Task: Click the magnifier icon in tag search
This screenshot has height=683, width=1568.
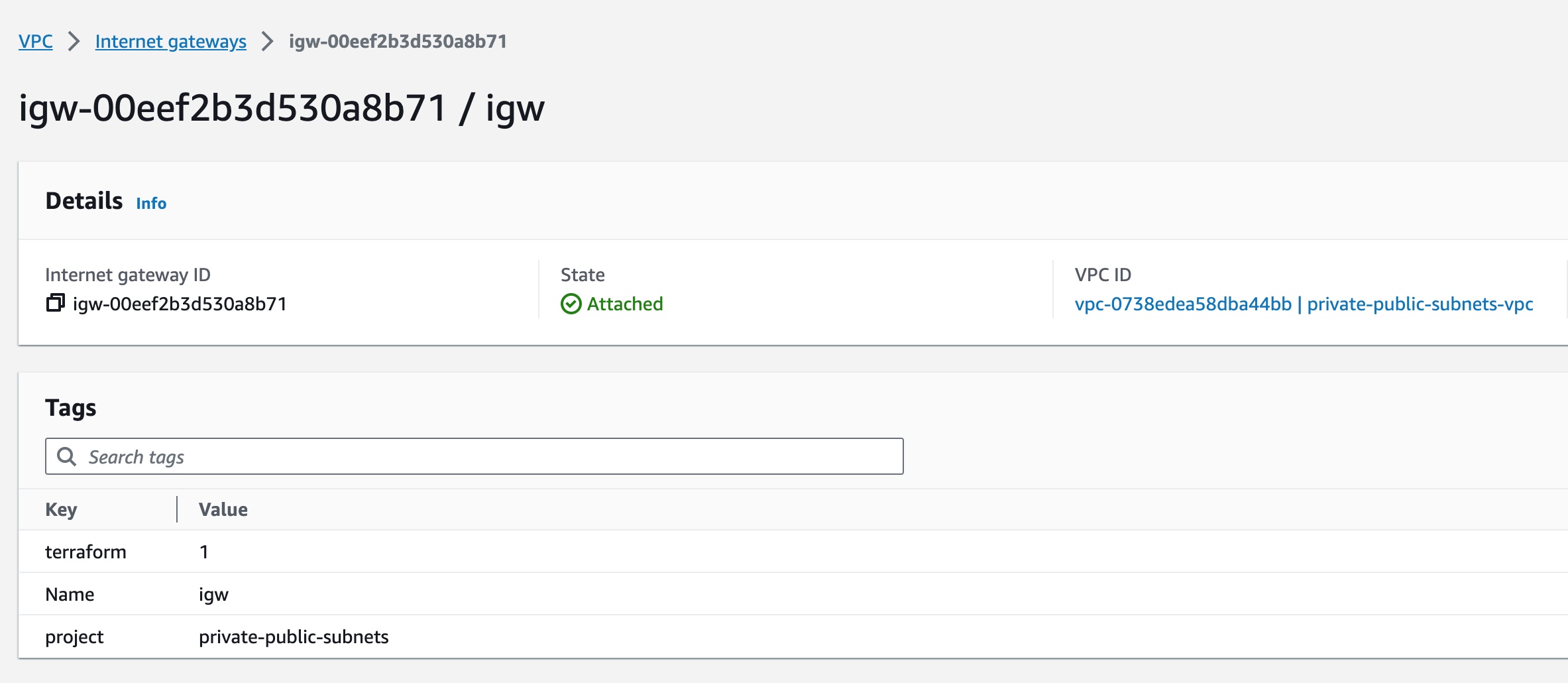Action: click(66, 456)
